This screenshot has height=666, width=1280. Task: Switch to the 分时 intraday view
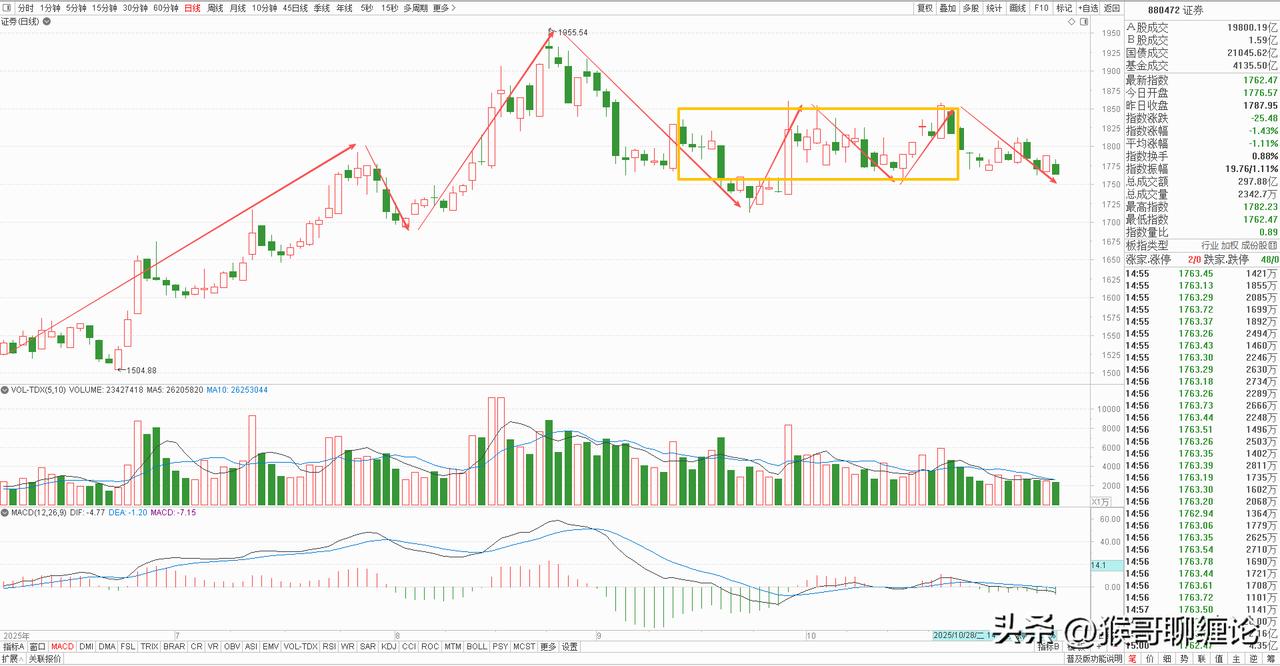pyautogui.click(x=25, y=8)
